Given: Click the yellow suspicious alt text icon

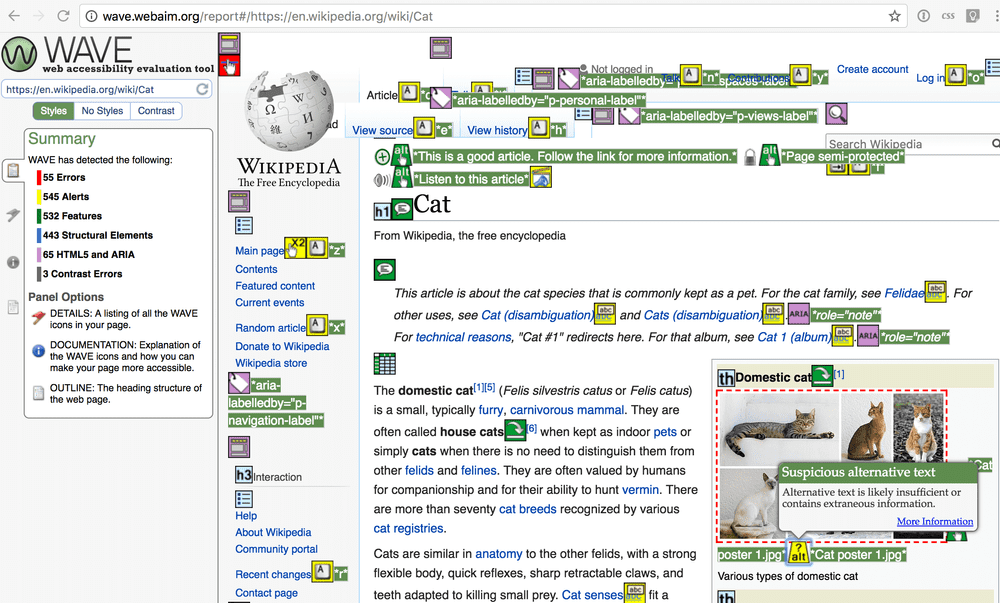Looking at the screenshot, I should tap(798, 552).
